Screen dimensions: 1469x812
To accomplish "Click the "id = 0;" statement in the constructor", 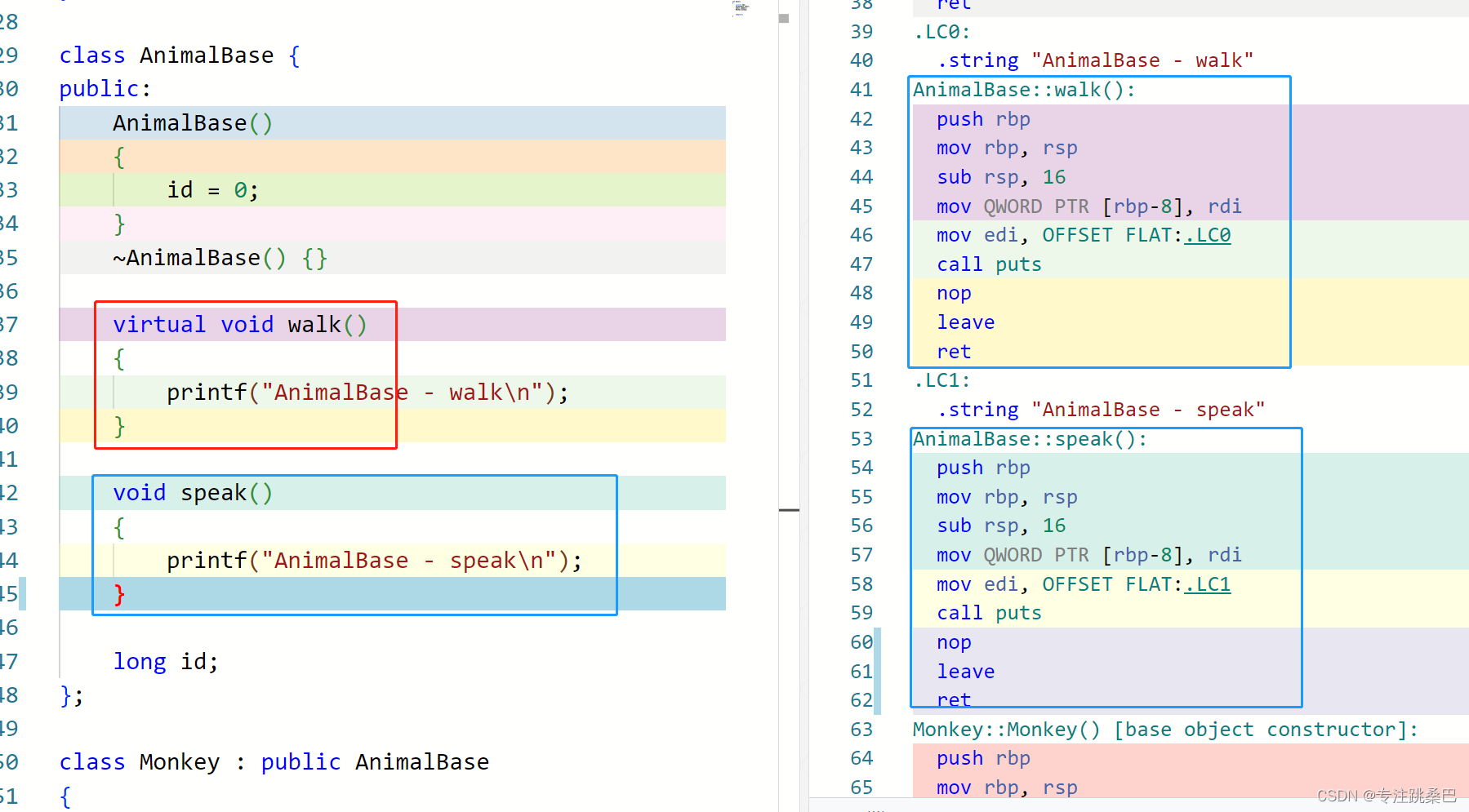I will pyautogui.click(x=212, y=190).
